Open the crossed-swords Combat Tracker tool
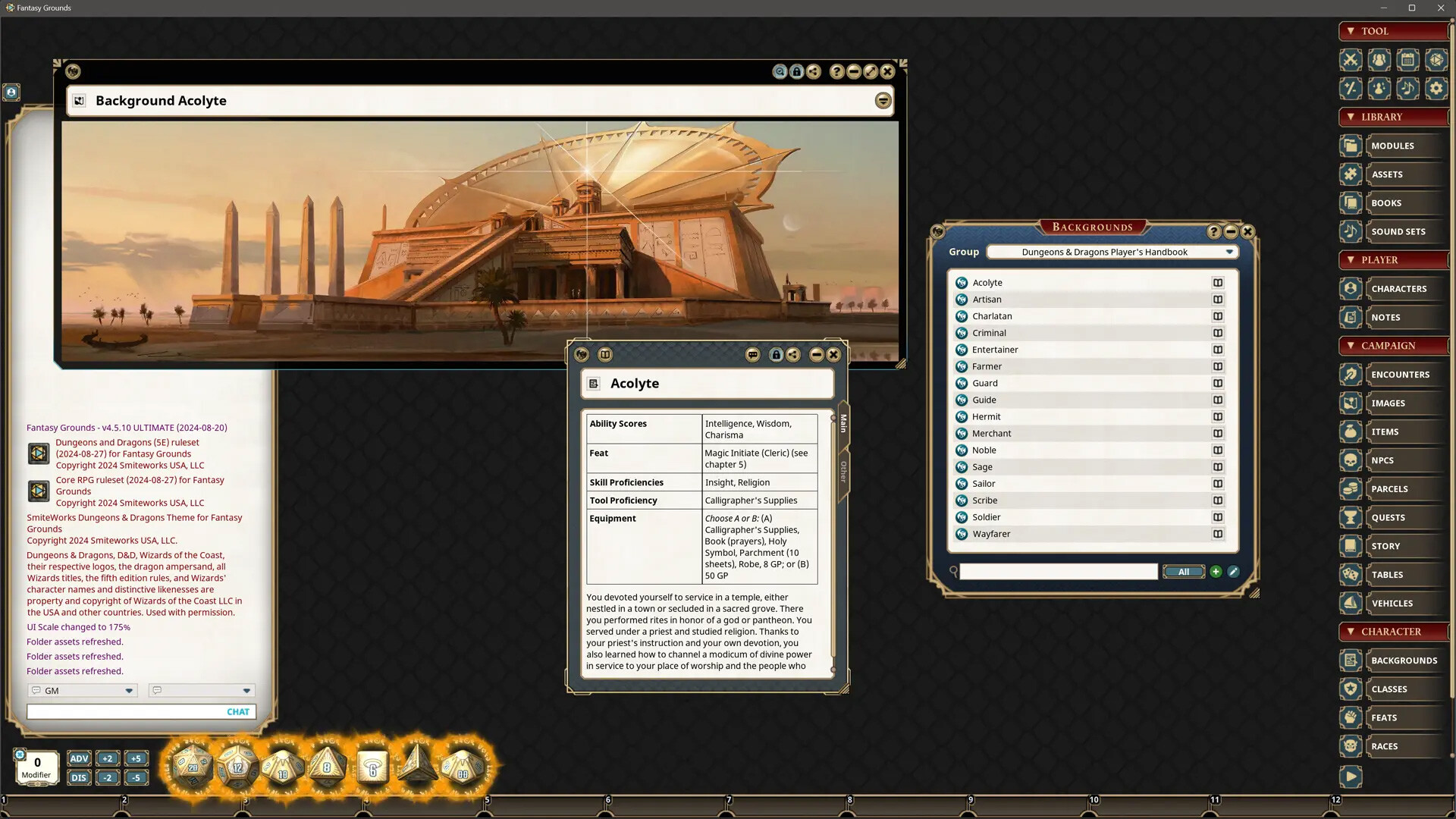 [1350, 60]
